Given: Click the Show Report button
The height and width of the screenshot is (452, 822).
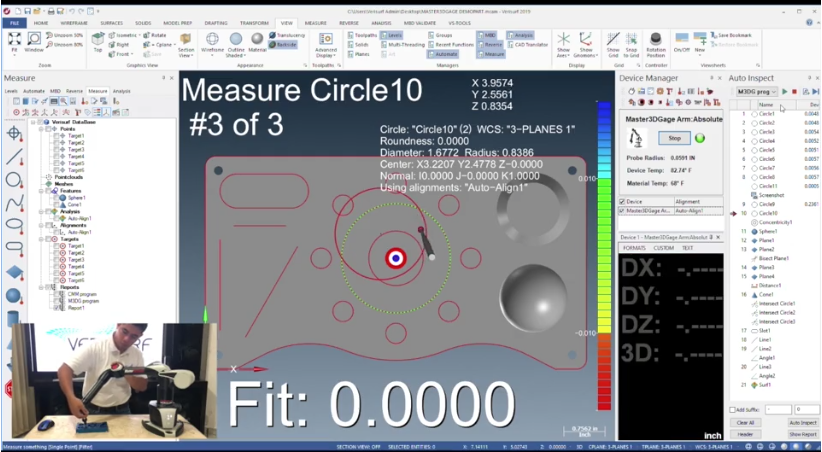Looking at the screenshot, I should tap(803, 434).
